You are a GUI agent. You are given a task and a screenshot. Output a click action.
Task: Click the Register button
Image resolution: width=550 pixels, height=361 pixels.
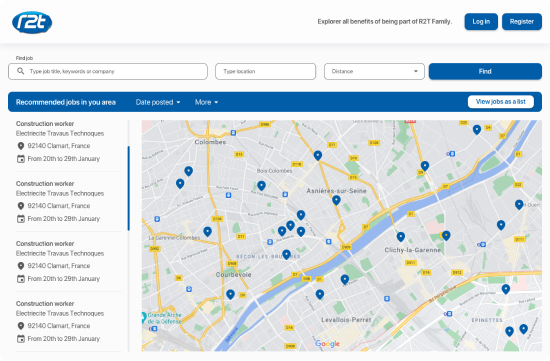click(x=522, y=21)
